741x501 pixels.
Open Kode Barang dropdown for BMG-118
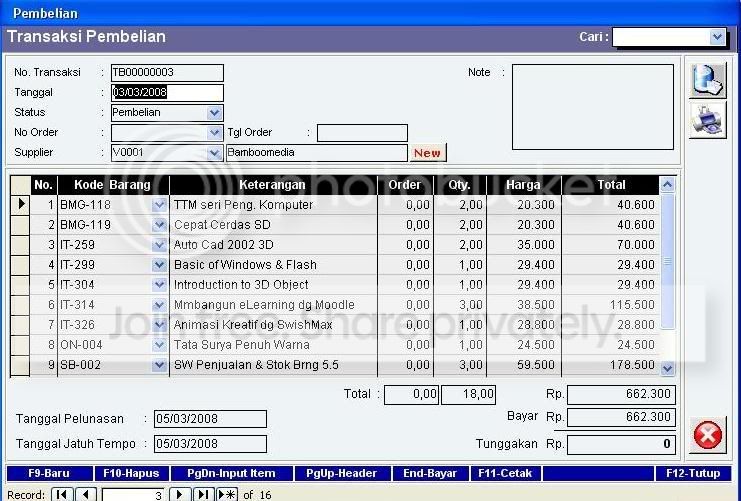point(159,205)
